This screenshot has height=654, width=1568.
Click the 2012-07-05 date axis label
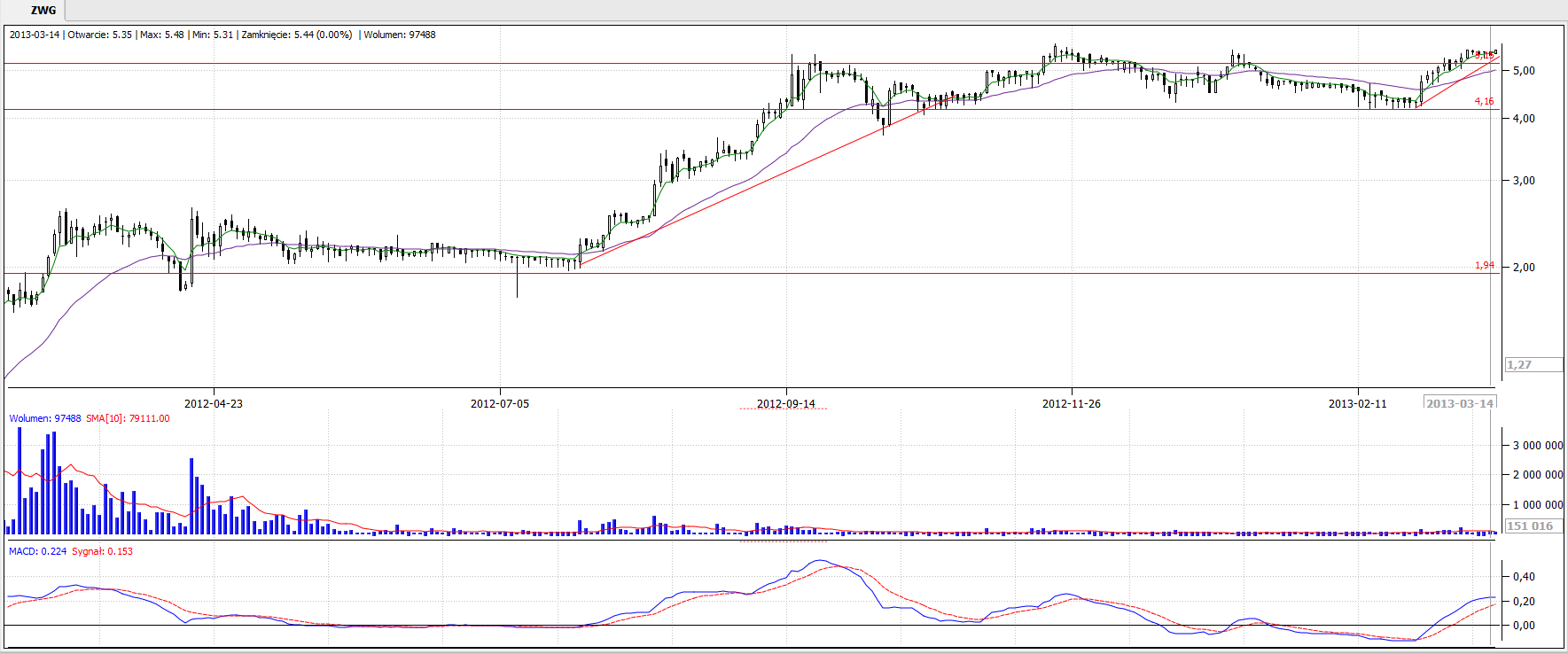[x=499, y=404]
